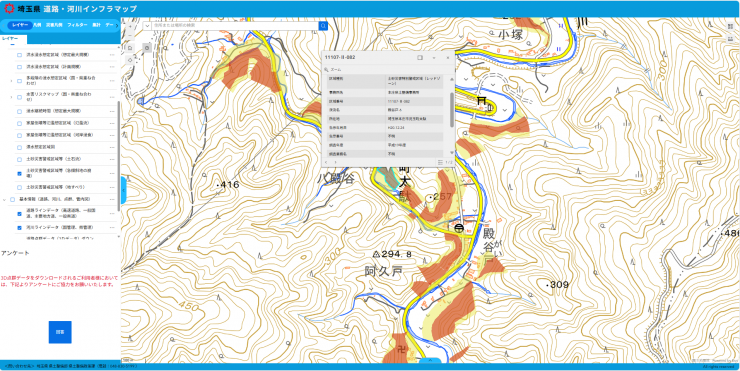Dock the feature popup using dock icon
The width and height of the screenshot is (740, 371).
click(x=420, y=57)
